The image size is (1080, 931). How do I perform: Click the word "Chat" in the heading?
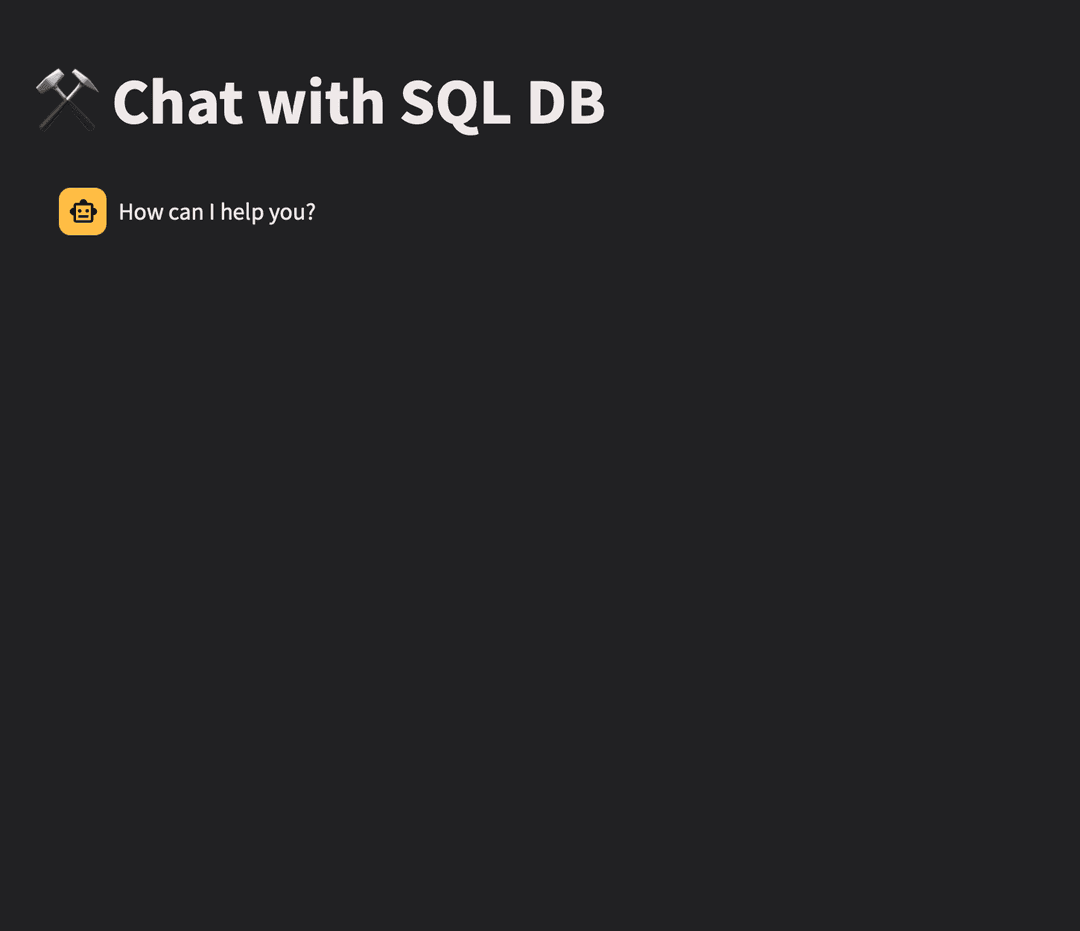[178, 103]
